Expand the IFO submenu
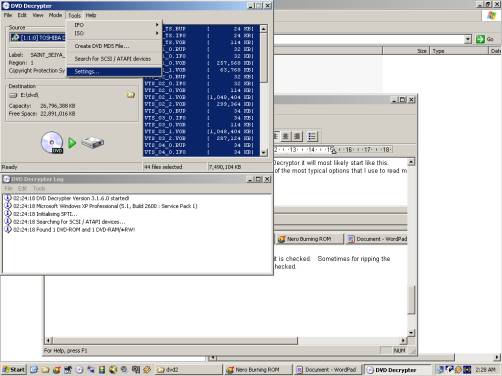This screenshot has width=502, height=376. 114,25
